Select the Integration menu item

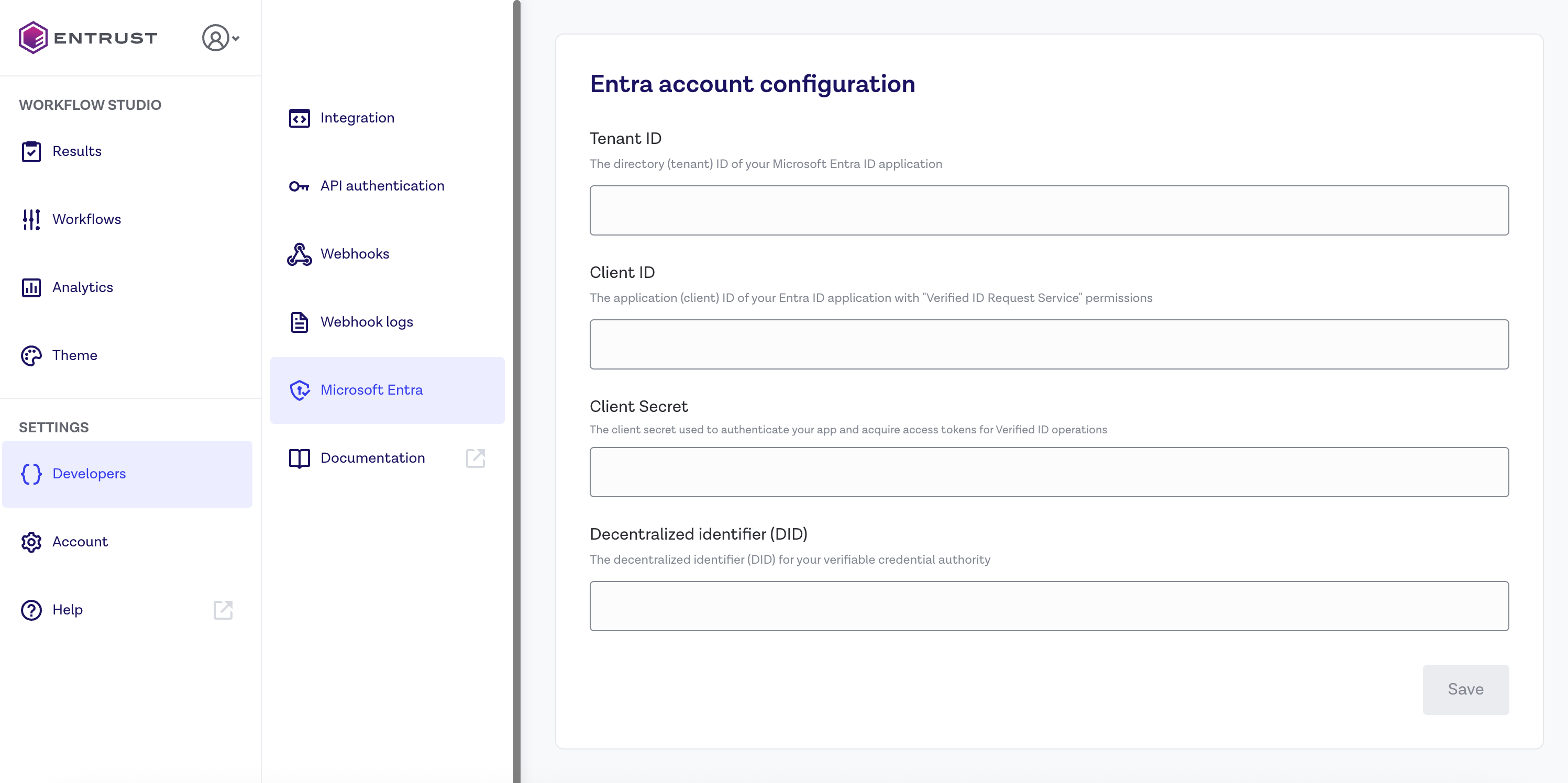pyautogui.click(x=357, y=118)
